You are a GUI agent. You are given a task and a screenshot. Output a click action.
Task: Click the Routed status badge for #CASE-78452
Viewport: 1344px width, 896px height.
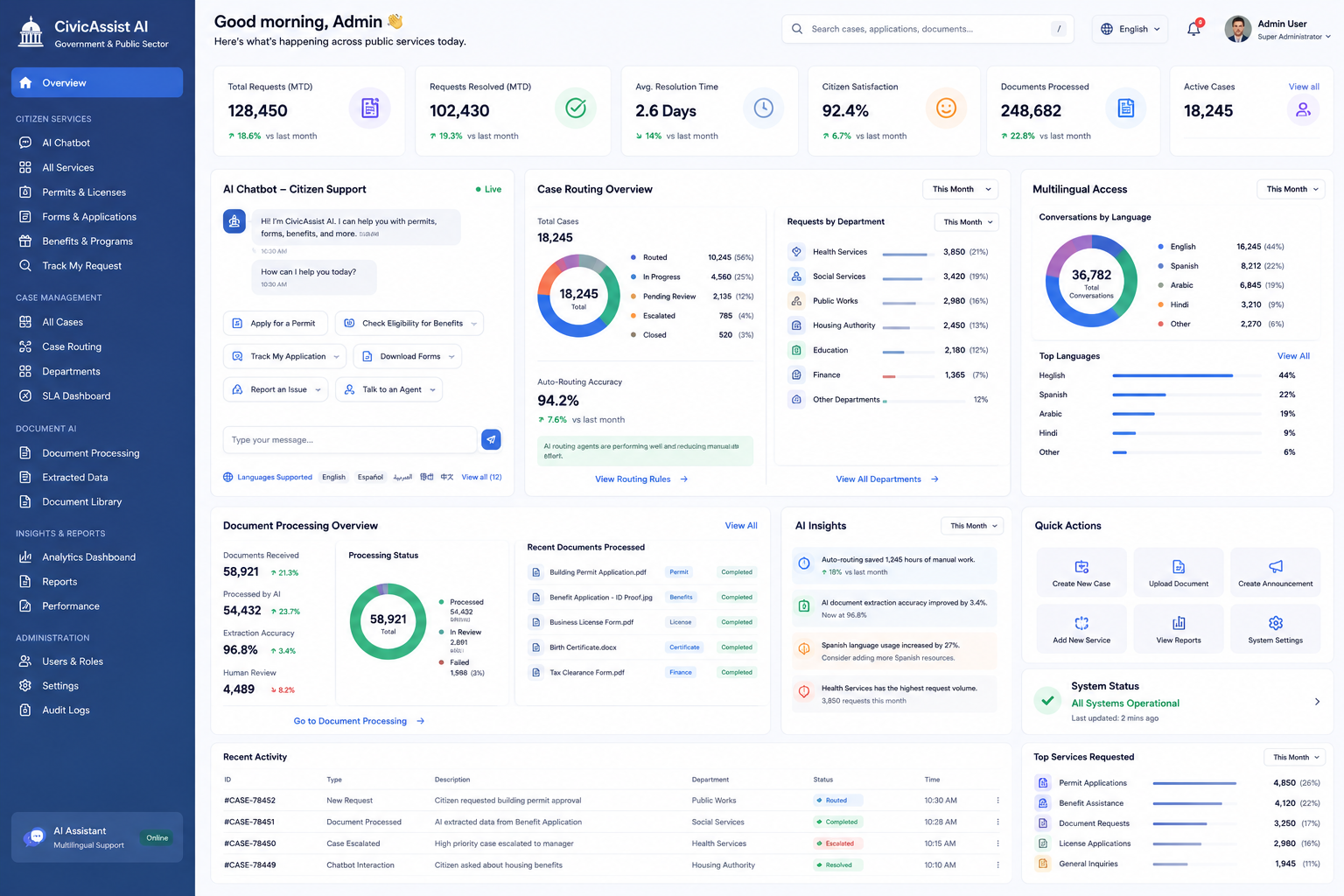pyautogui.click(x=838, y=801)
